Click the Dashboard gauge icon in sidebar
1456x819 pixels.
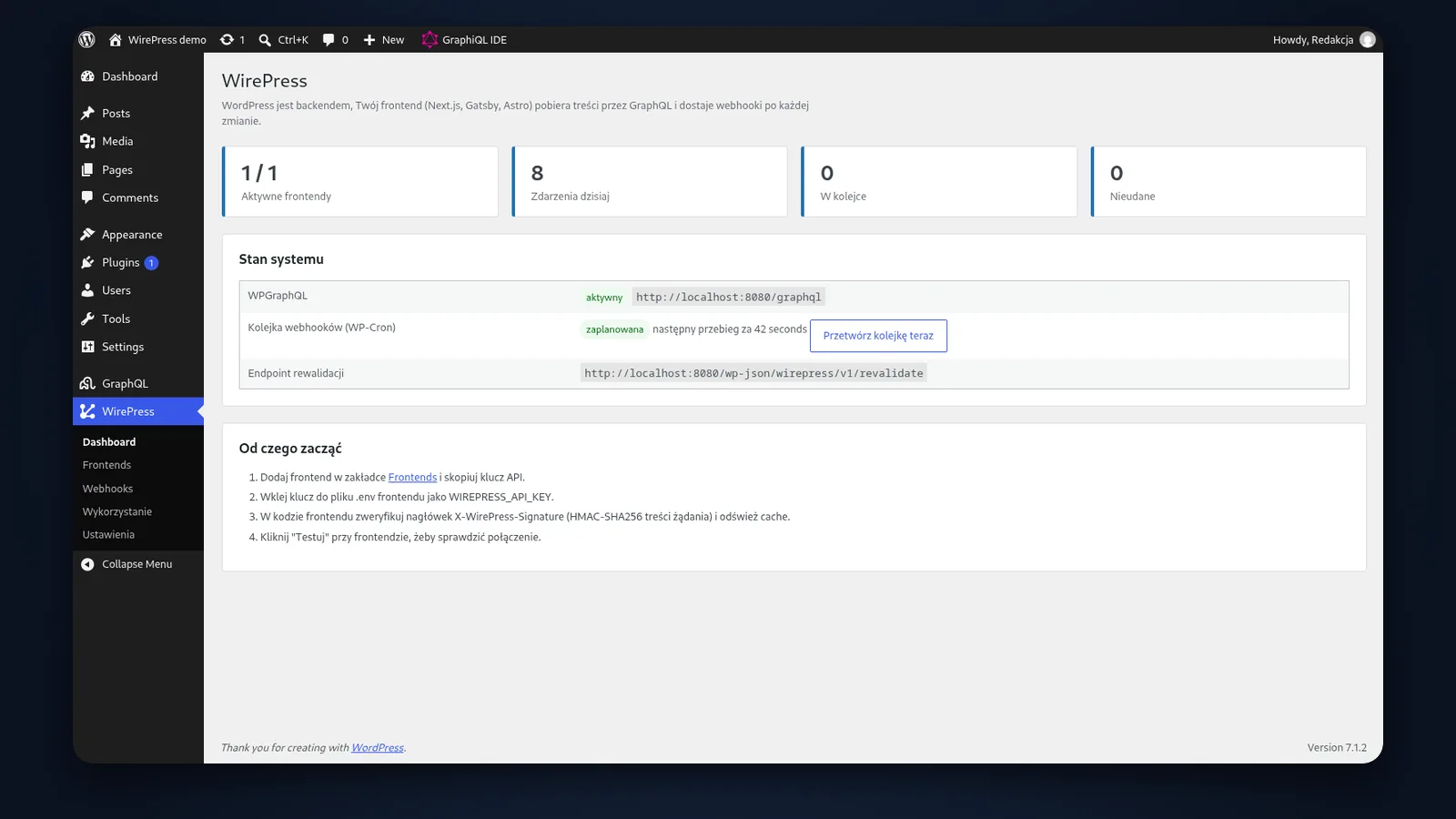(87, 76)
